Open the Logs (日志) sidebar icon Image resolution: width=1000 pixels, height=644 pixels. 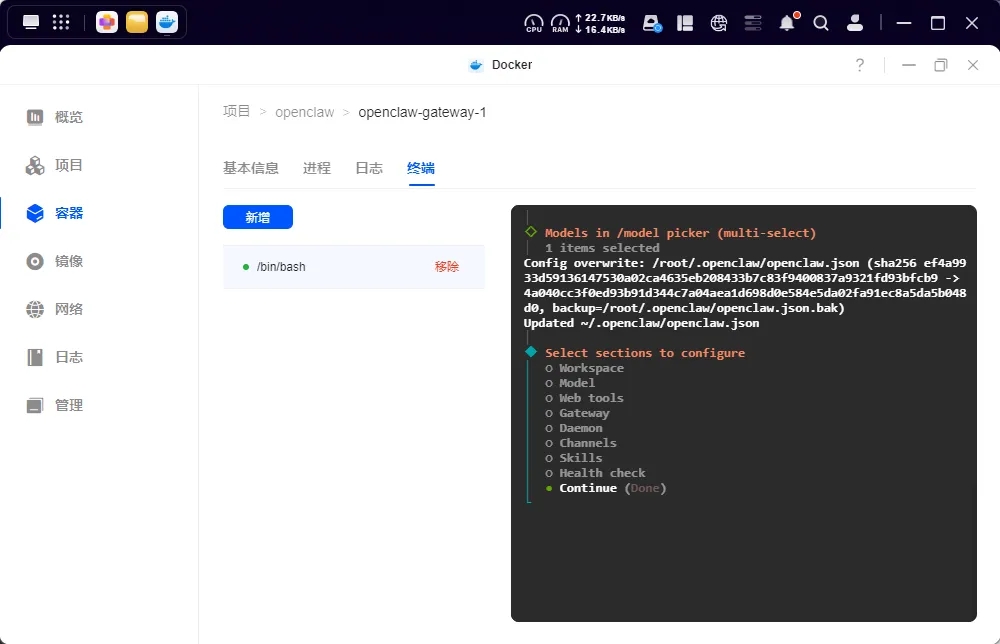(x=36, y=357)
